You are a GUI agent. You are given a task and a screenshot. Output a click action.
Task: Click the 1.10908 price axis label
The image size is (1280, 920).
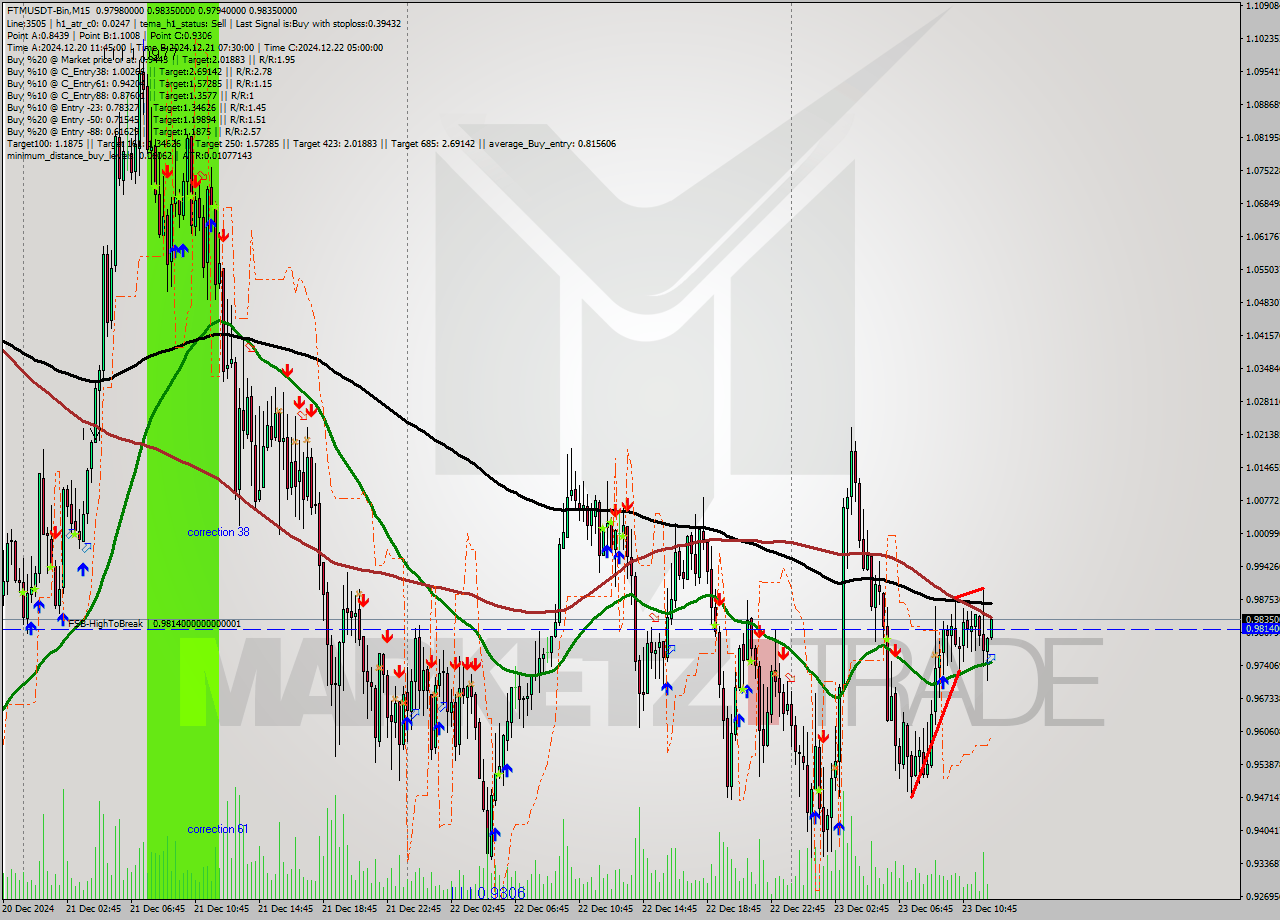pos(1262,6)
